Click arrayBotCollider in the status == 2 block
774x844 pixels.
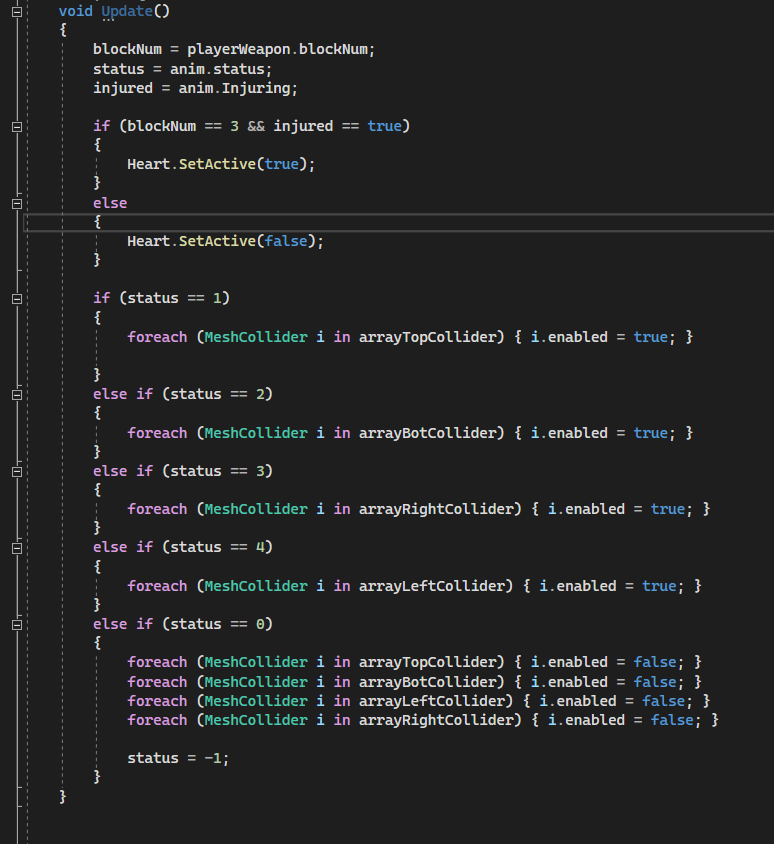point(427,433)
